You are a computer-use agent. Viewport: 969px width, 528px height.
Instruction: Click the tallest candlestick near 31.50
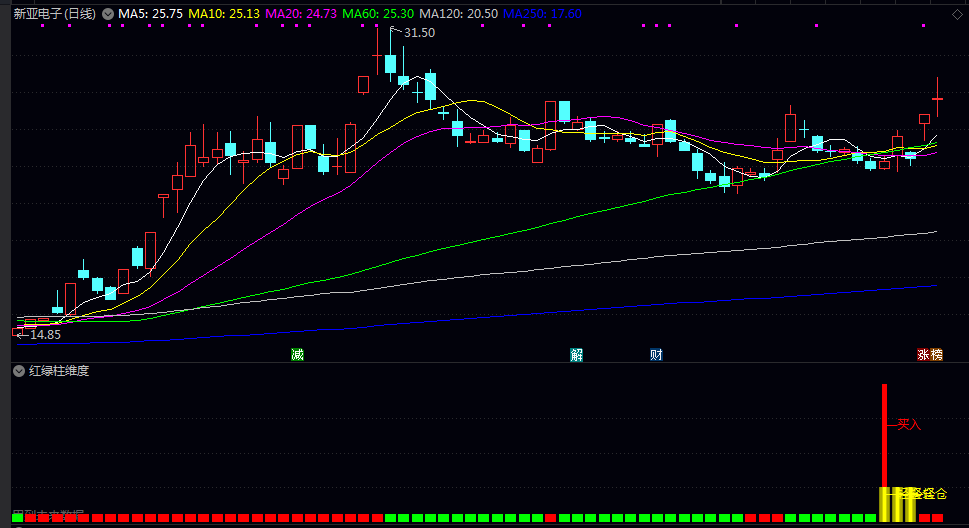tap(390, 62)
